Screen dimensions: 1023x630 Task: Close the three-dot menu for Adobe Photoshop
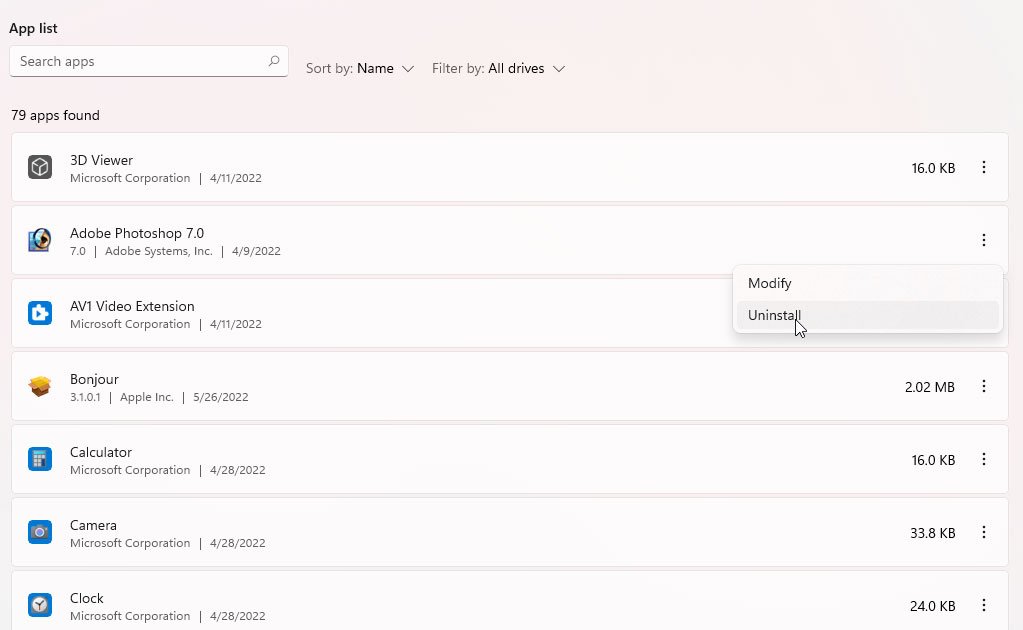[x=984, y=240]
